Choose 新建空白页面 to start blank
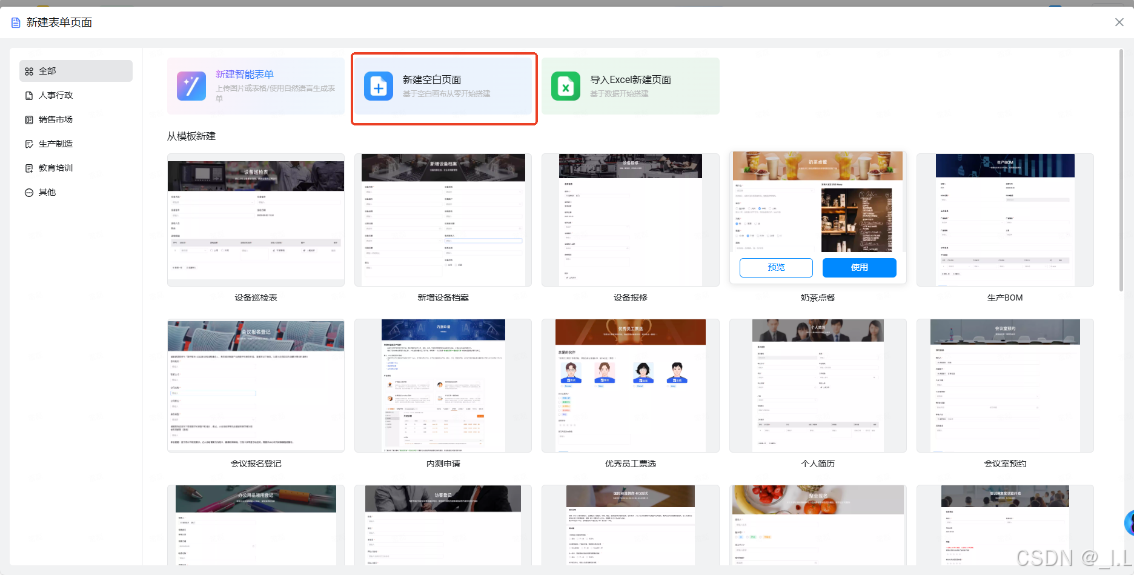The height and width of the screenshot is (578, 1136). point(443,86)
